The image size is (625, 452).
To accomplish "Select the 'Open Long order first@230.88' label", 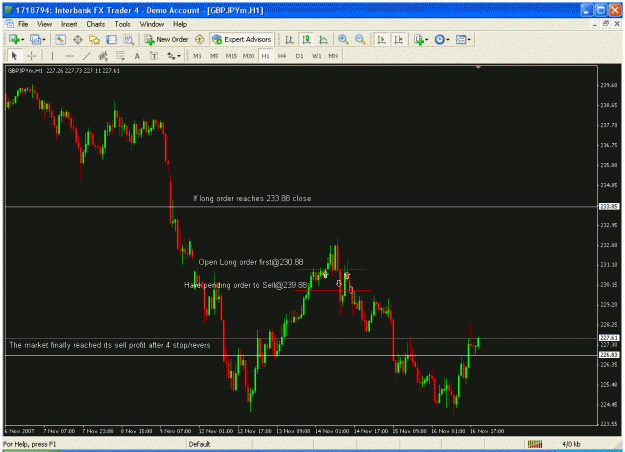I will click(x=251, y=262).
